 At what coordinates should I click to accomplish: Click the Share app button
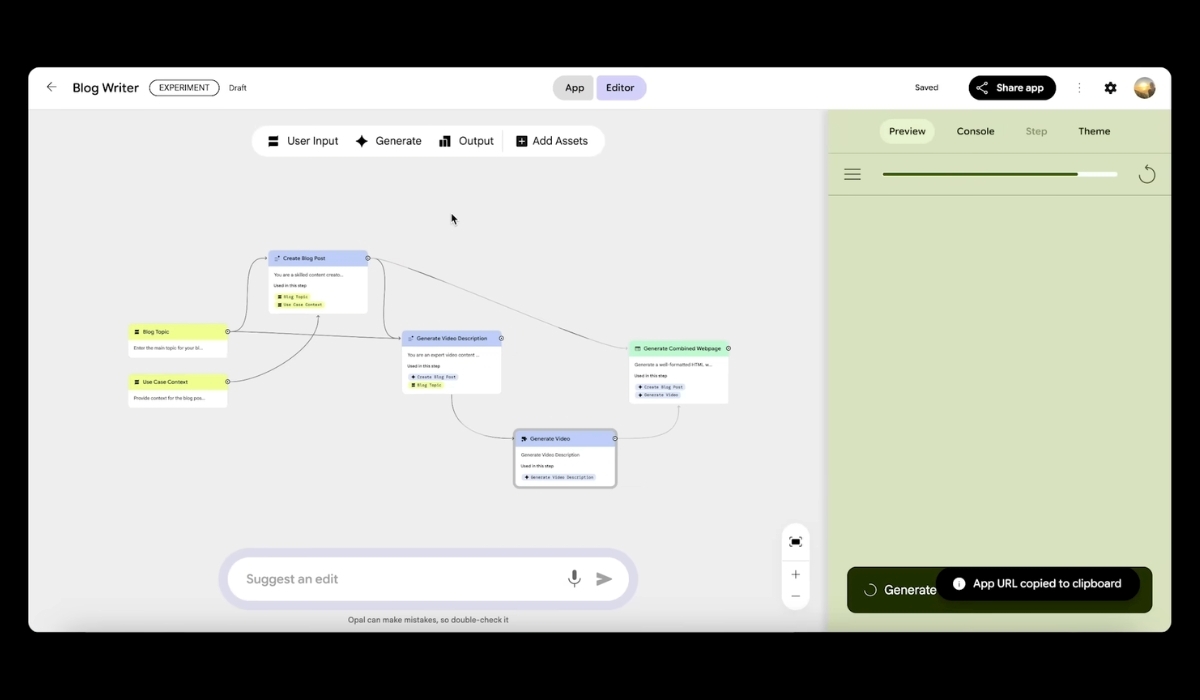[x=1012, y=88]
